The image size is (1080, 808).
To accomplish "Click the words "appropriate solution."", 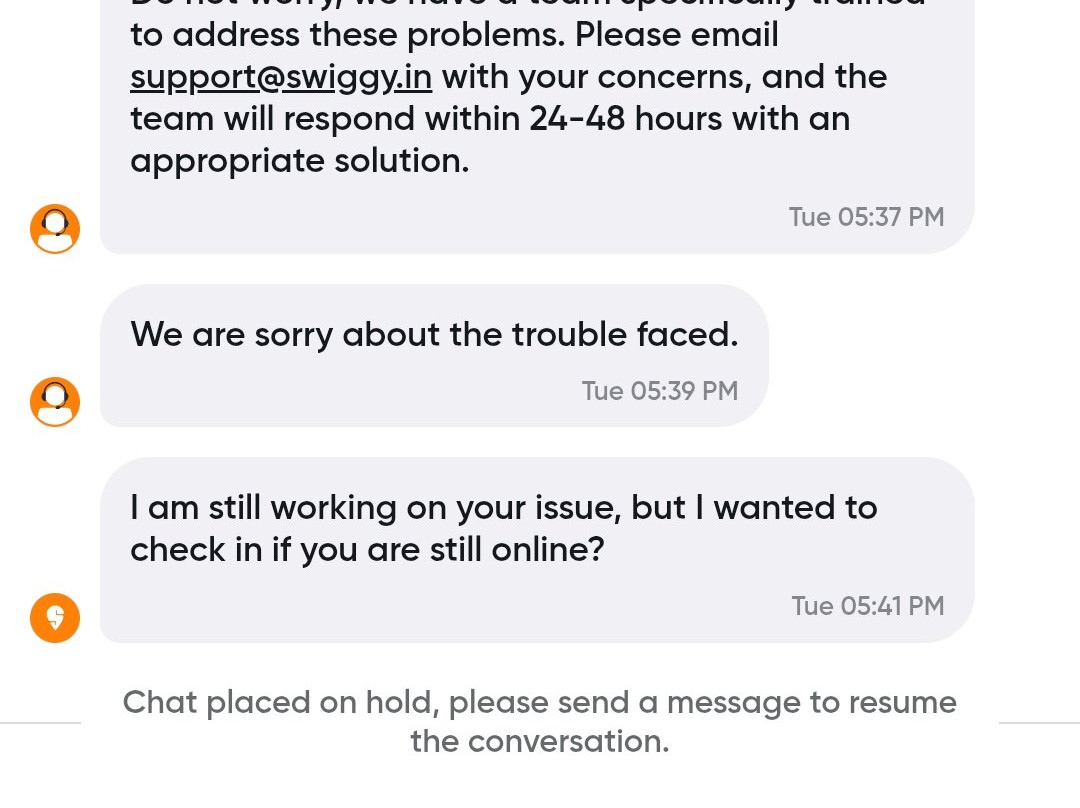I will point(299,161).
